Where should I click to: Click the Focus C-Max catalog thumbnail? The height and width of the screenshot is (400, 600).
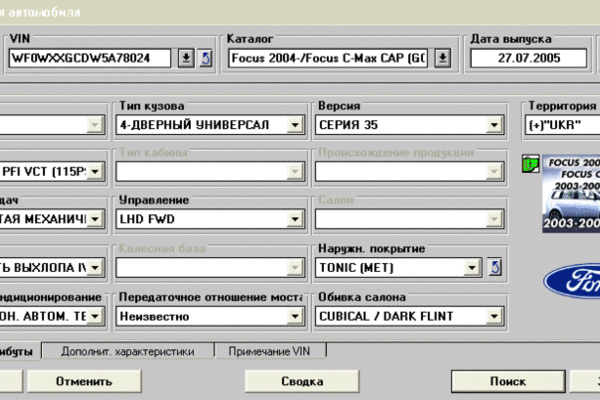[x=571, y=193]
